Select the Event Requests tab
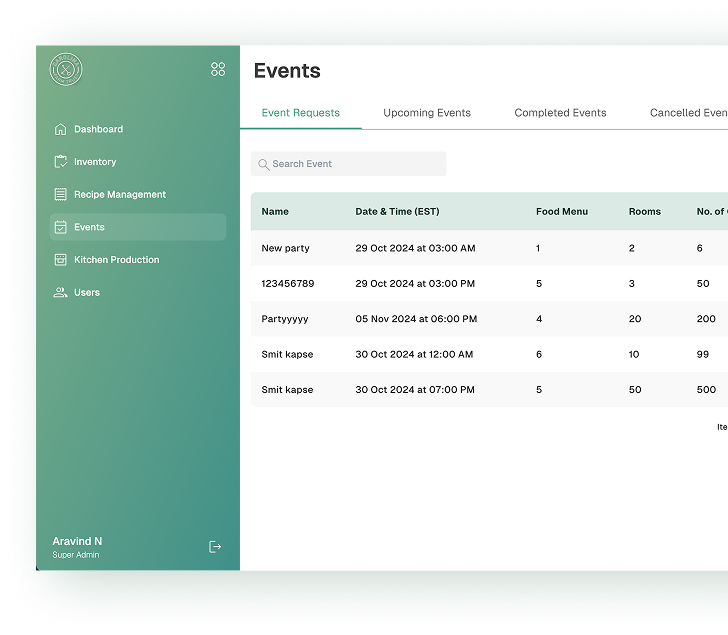Screen dimensions: 728x635 point(300,113)
